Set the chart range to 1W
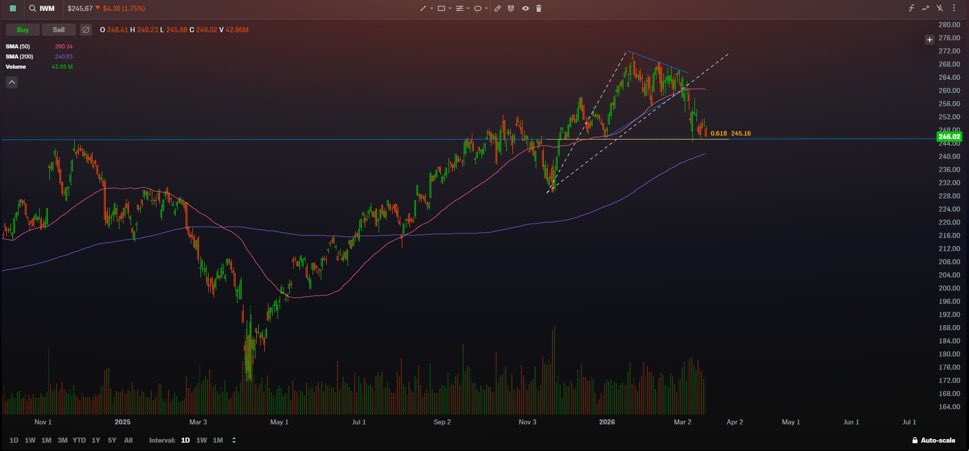969x451 pixels. 30,440
